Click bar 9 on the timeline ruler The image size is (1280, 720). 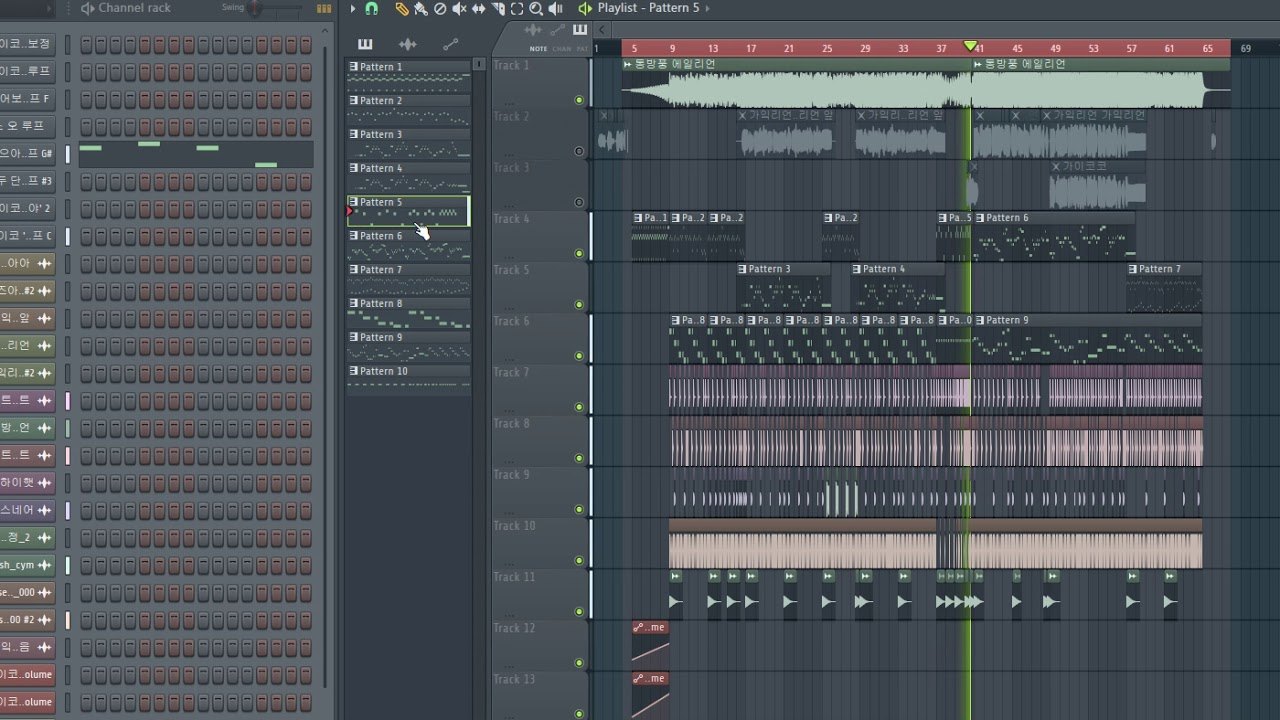[x=672, y=48]
